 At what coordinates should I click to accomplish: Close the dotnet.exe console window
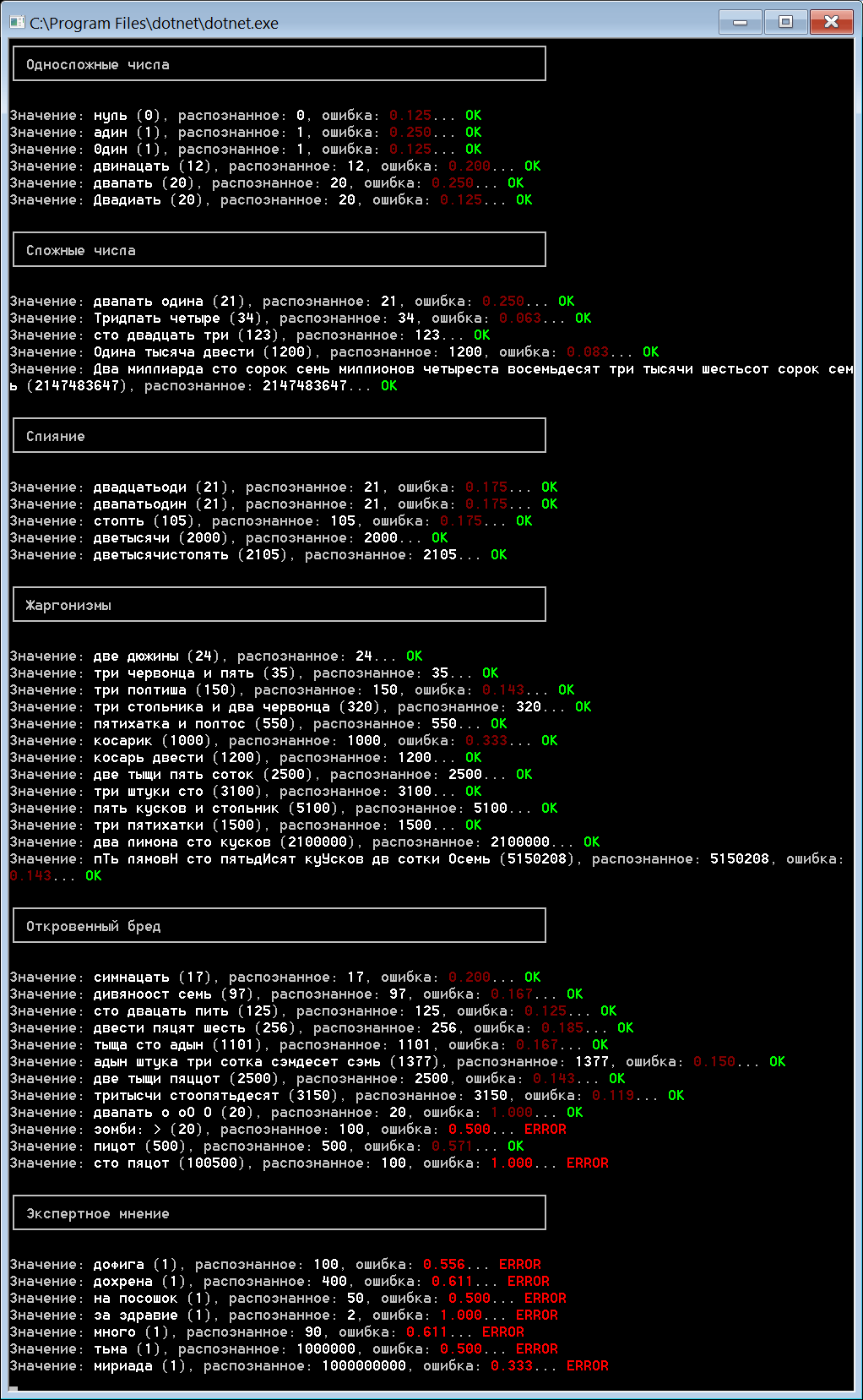coord(831,23)
